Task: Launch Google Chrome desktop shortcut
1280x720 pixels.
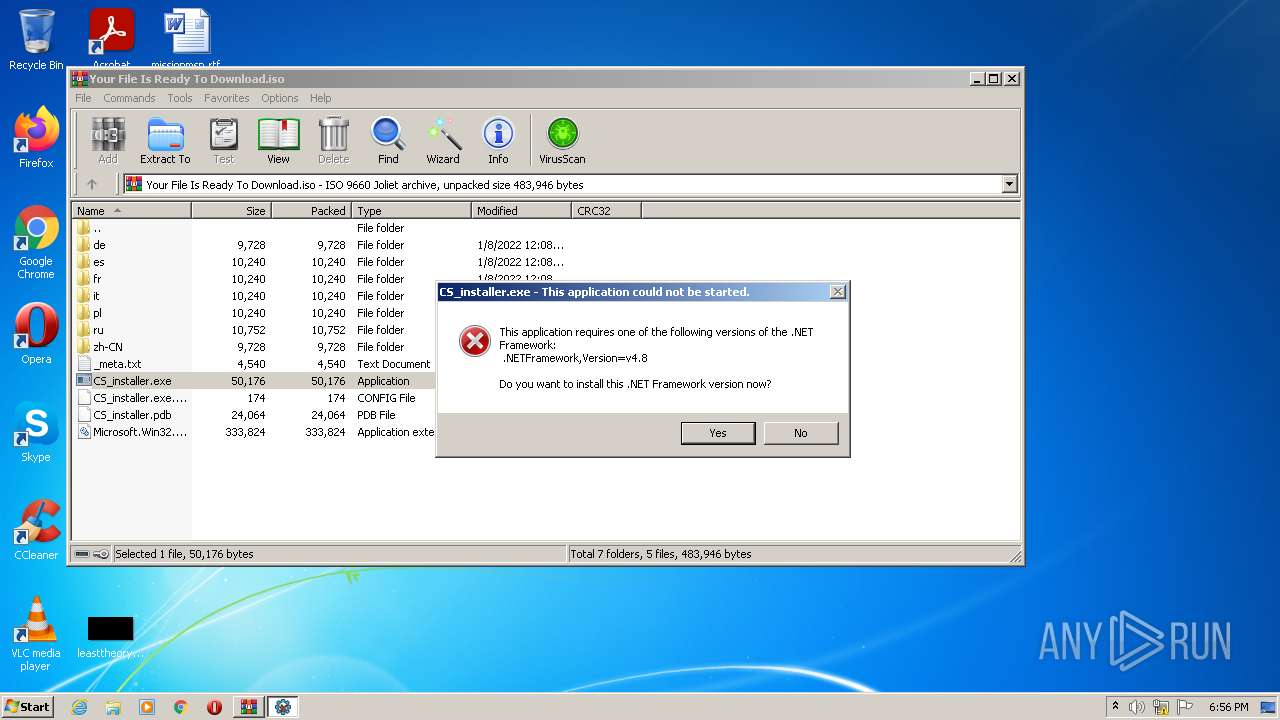Action: 36,242
